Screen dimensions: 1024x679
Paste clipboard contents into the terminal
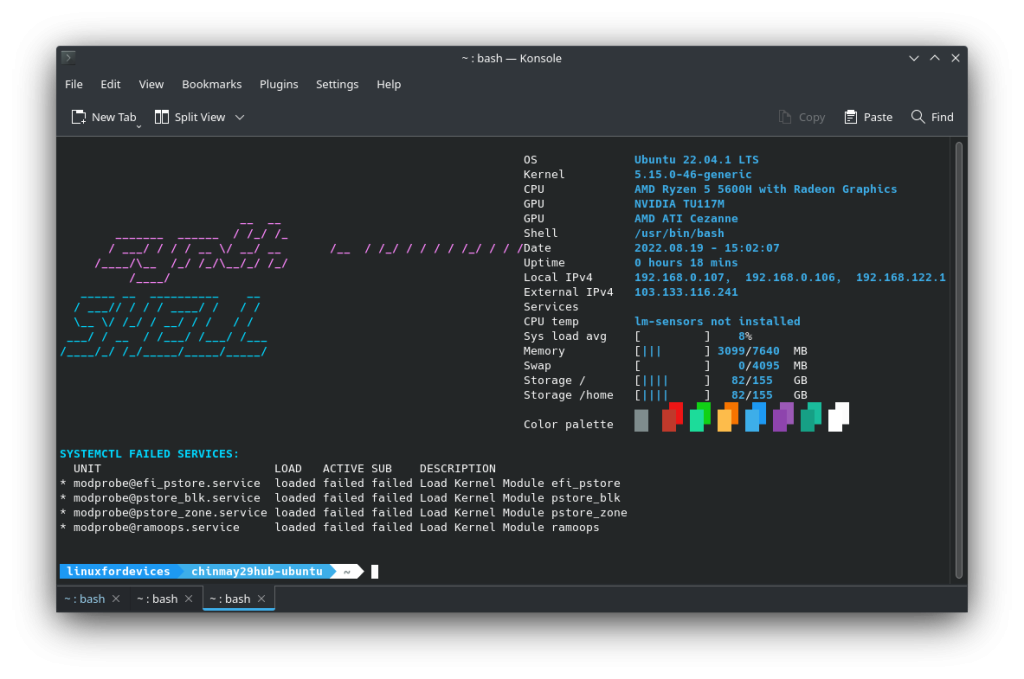click(868, 116)
